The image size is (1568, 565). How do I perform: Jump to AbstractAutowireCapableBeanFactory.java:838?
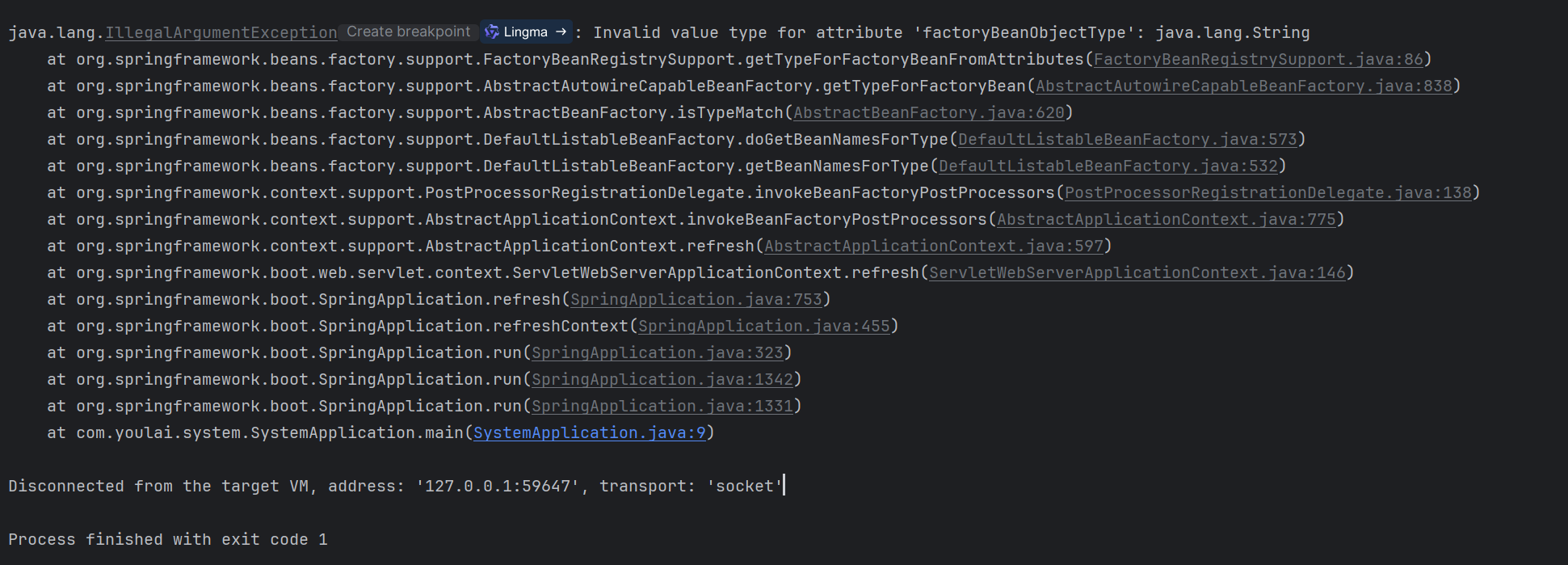tap(1243, 86)
